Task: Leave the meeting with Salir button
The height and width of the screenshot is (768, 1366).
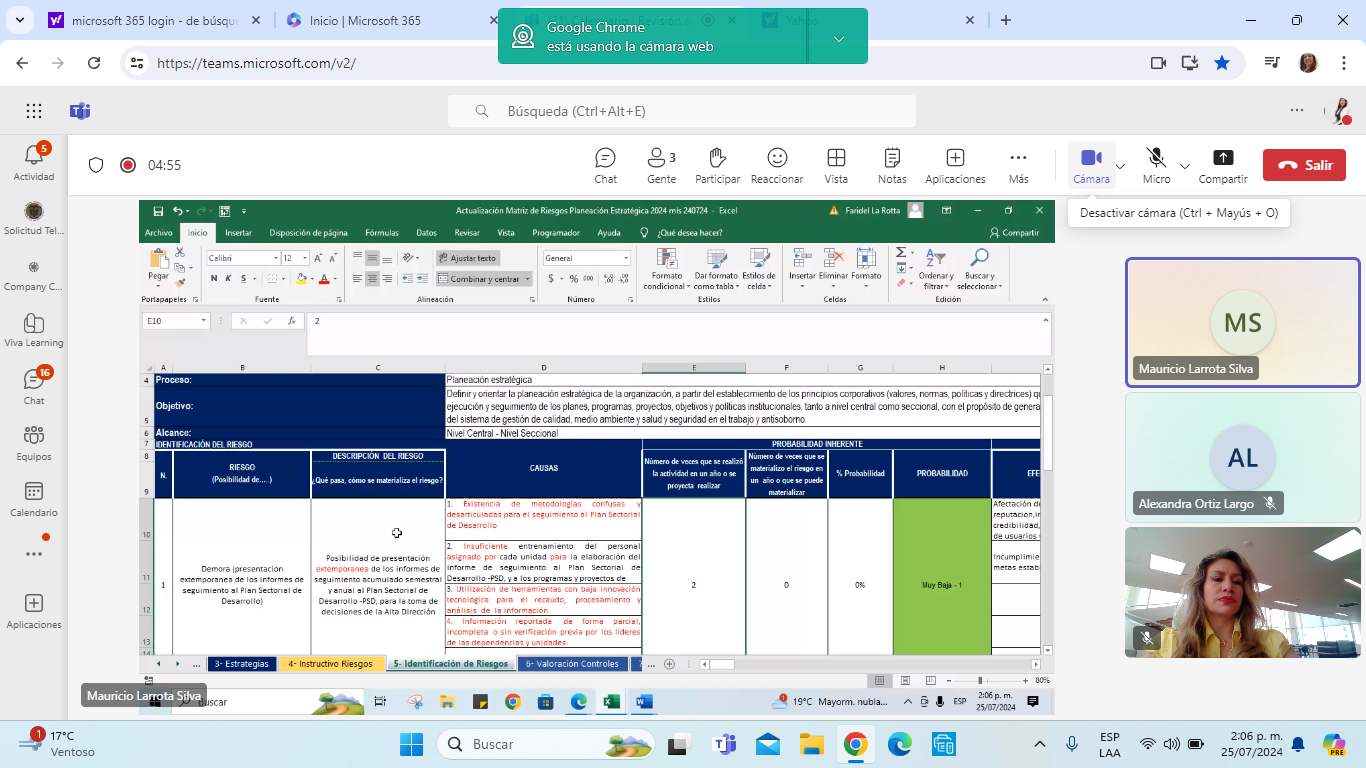Action: tap(1304, 165)
